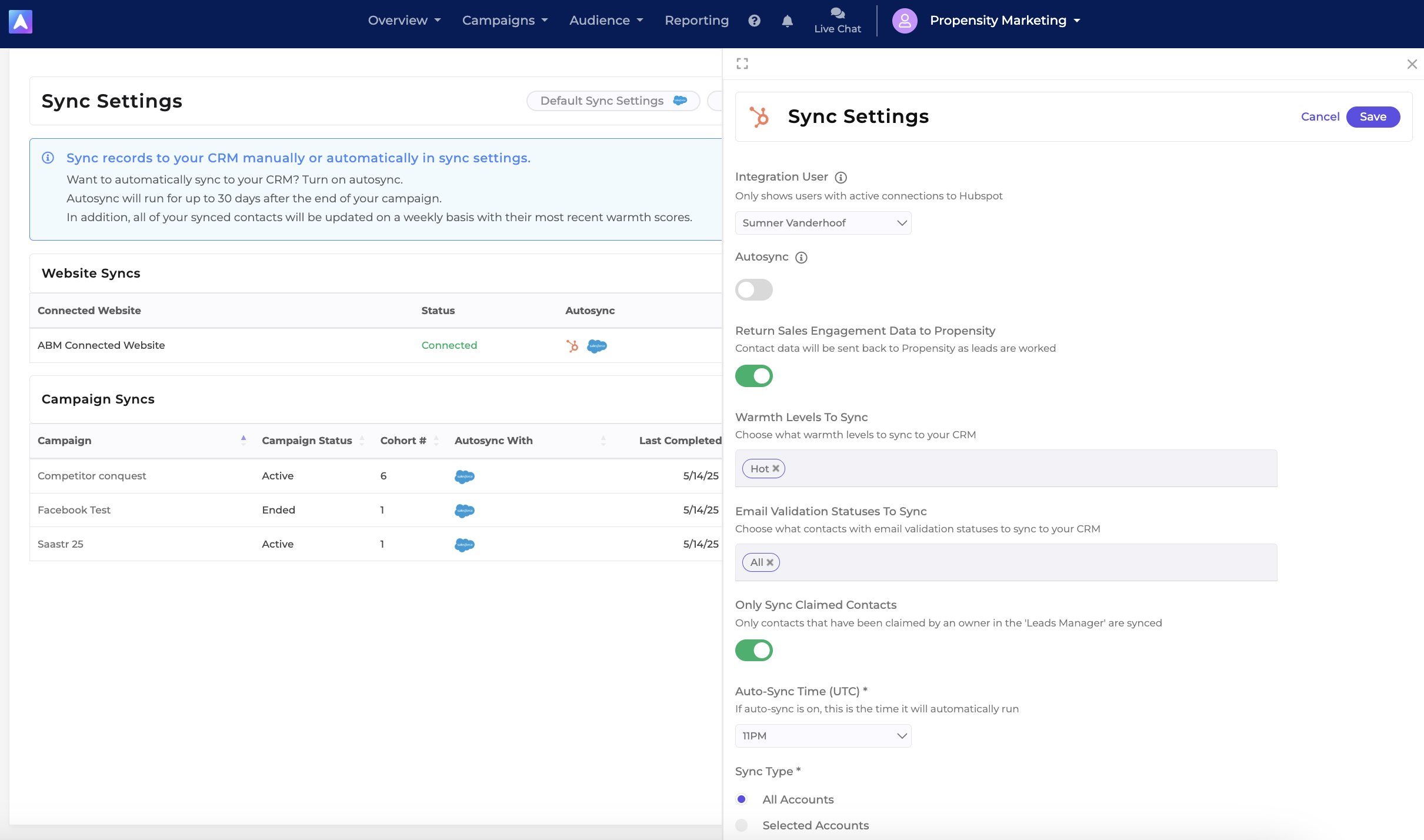Image resolution: width=1424 pixels, height=840 pixels.
Task: Close the Sync Settings side panel
Action: 1412,64
